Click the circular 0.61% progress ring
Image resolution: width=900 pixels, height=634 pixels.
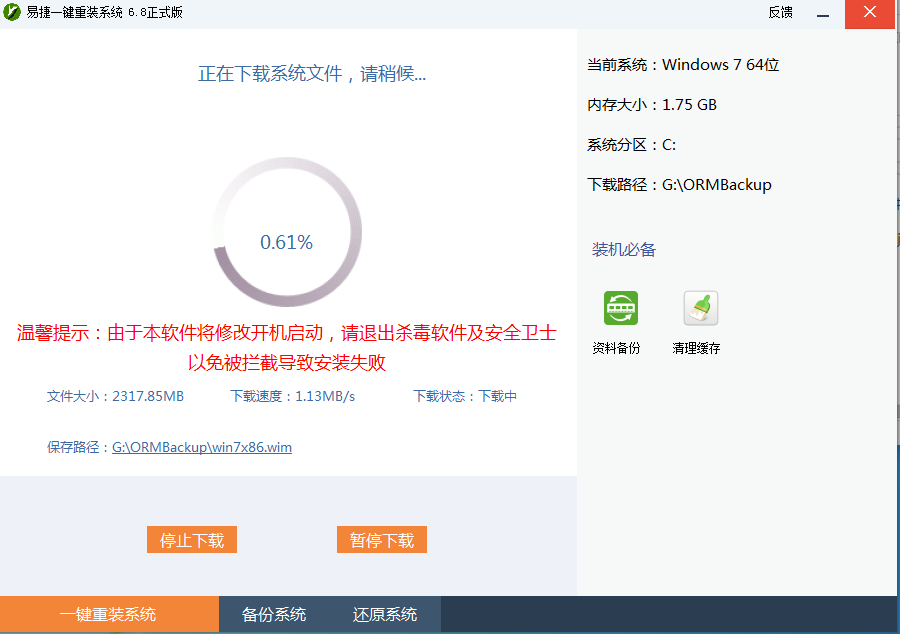pos(287,232)
